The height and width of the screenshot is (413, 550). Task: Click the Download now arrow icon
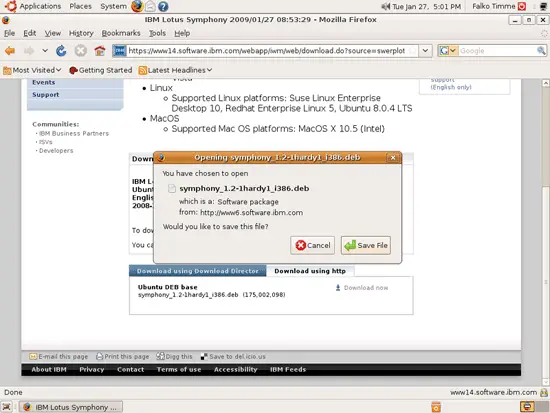point(338,288)
